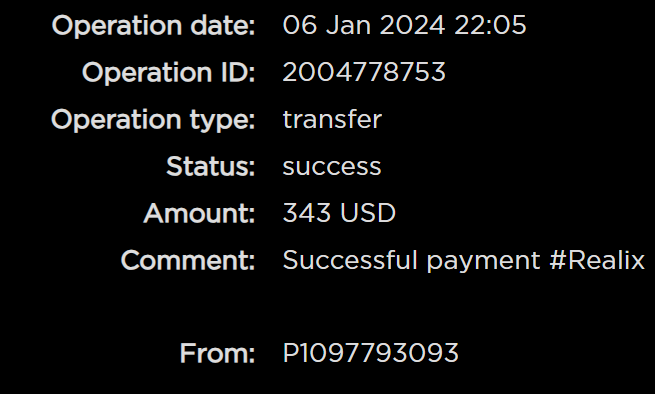Select the date value 06 Jan 2024 22:05
The height and width of the screenshot is (394, 655).
coord(404,25)
